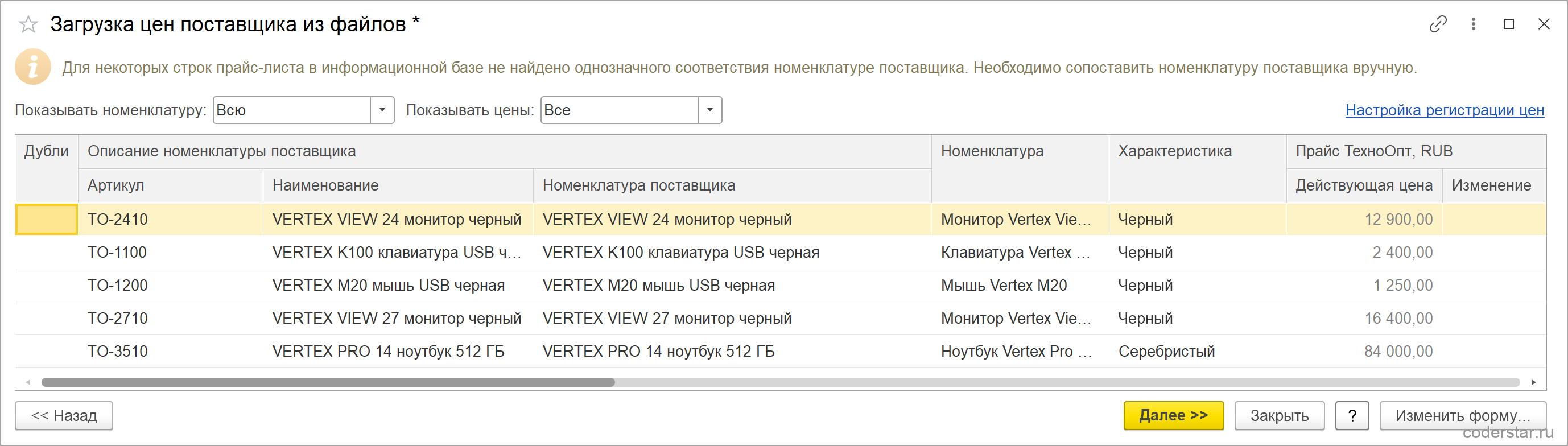Select name 'VERTEX VIEW 24 монитор черный'
Image resolution: width=1568 pixels, height=446 pixels.
[x=398, y=219]
